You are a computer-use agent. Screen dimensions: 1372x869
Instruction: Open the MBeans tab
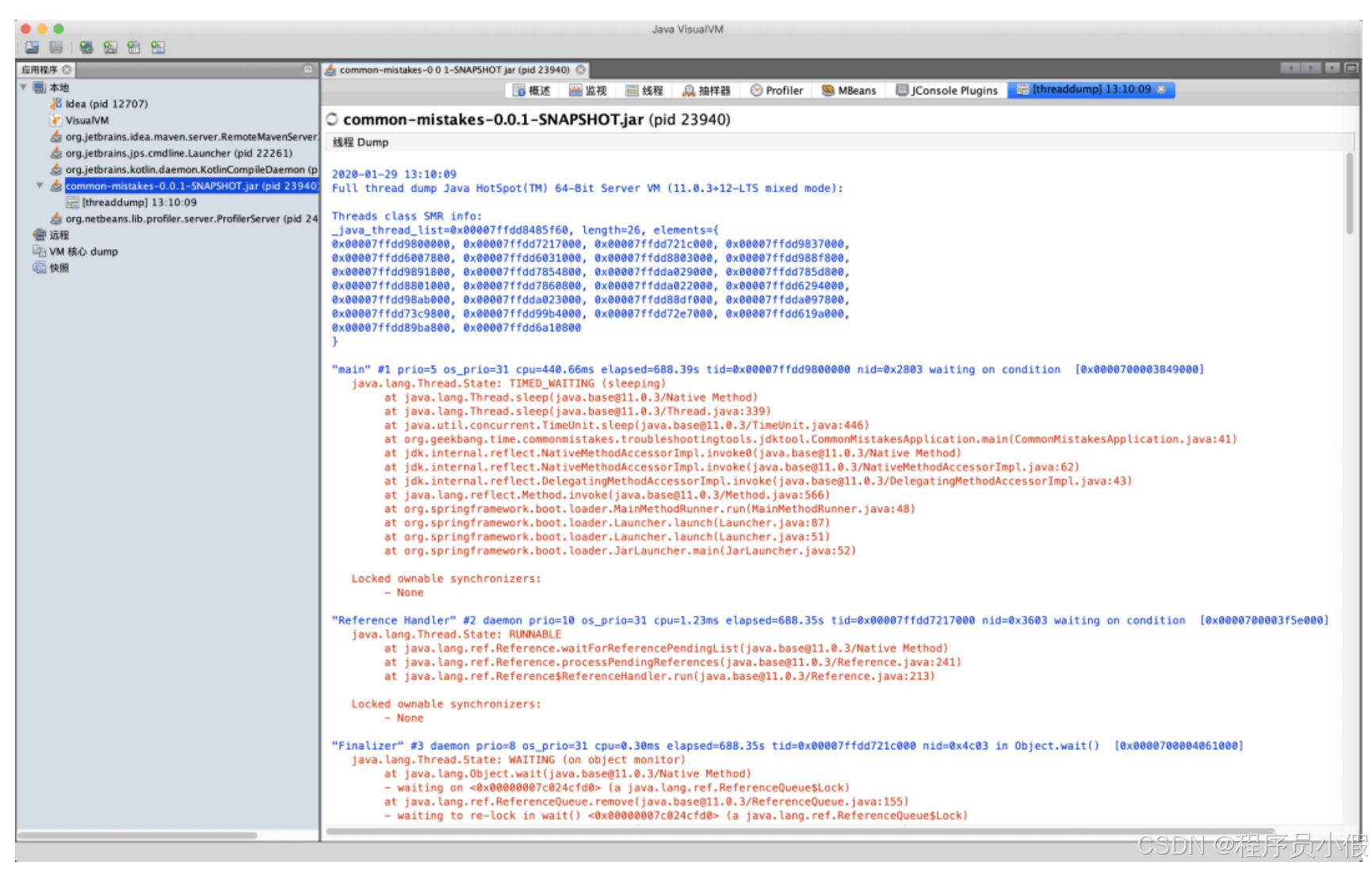pyautogui.click(x=849, y=90)
